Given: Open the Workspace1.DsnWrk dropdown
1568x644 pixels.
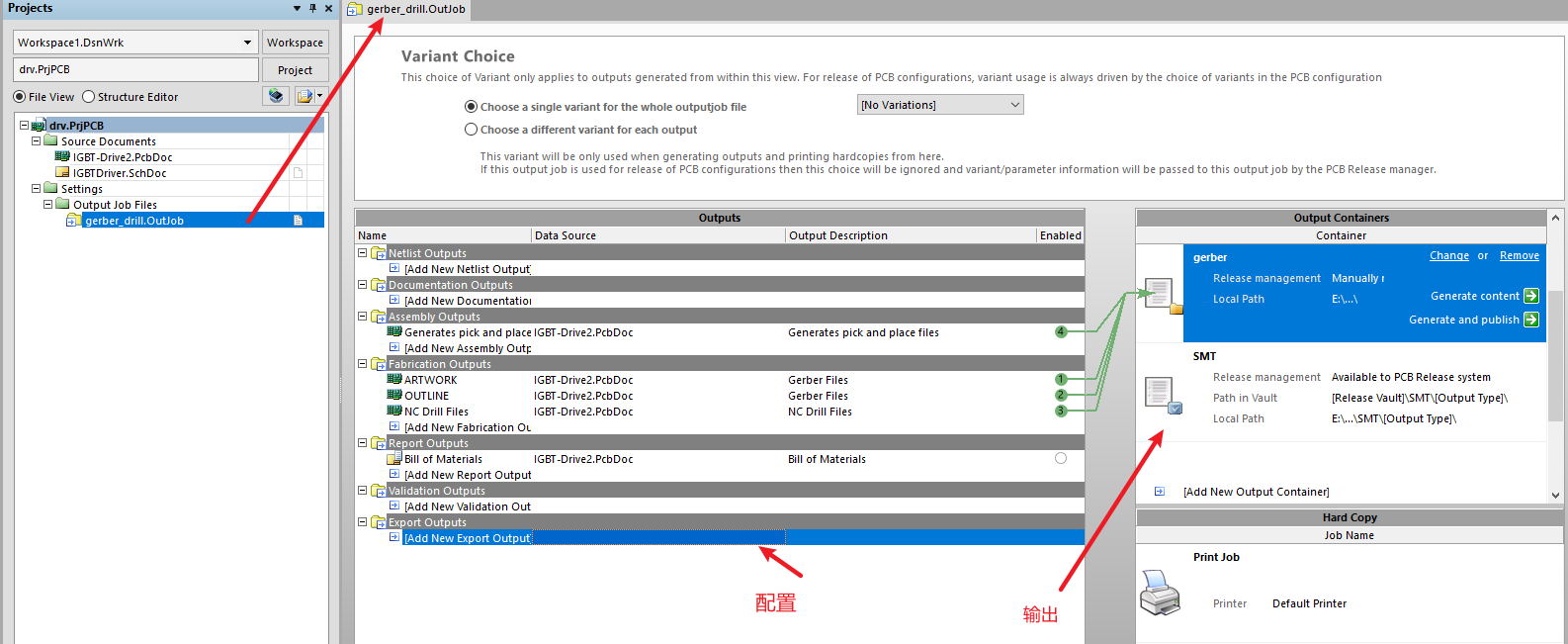Looking at the screenshot, I should [247, 43].
